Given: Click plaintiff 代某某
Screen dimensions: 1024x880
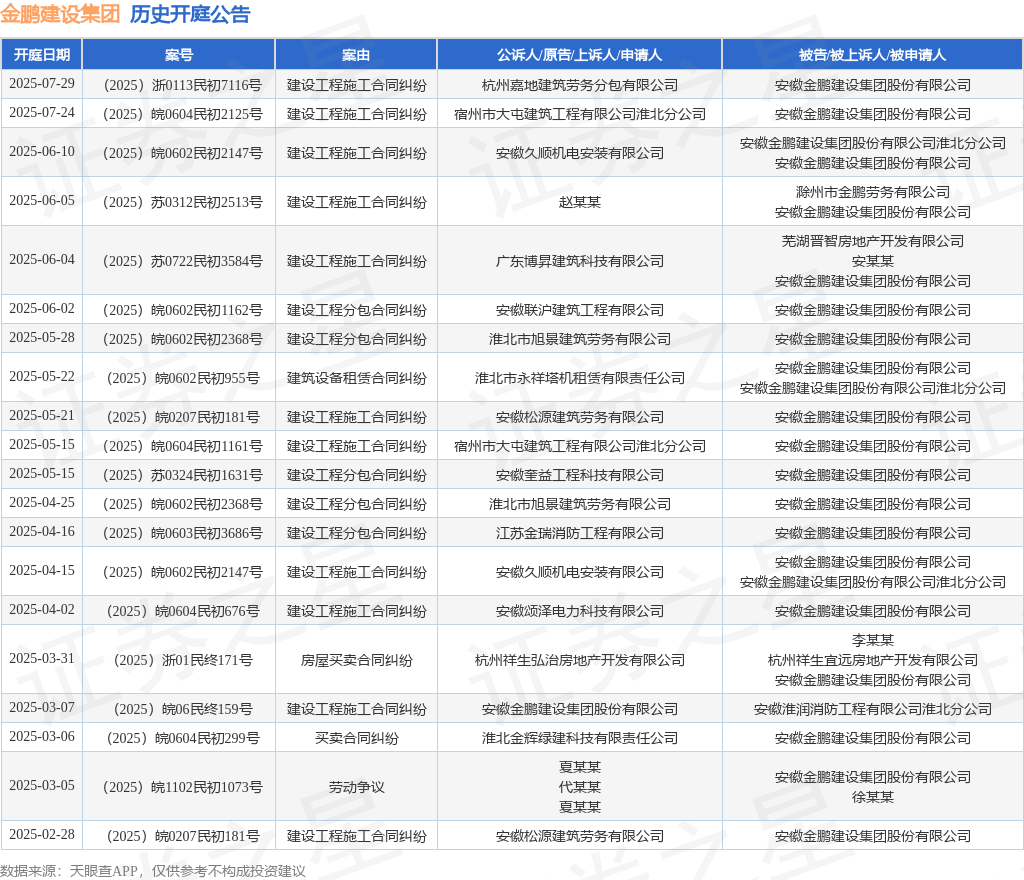Looking at the screenshot, I should (579, 787).
